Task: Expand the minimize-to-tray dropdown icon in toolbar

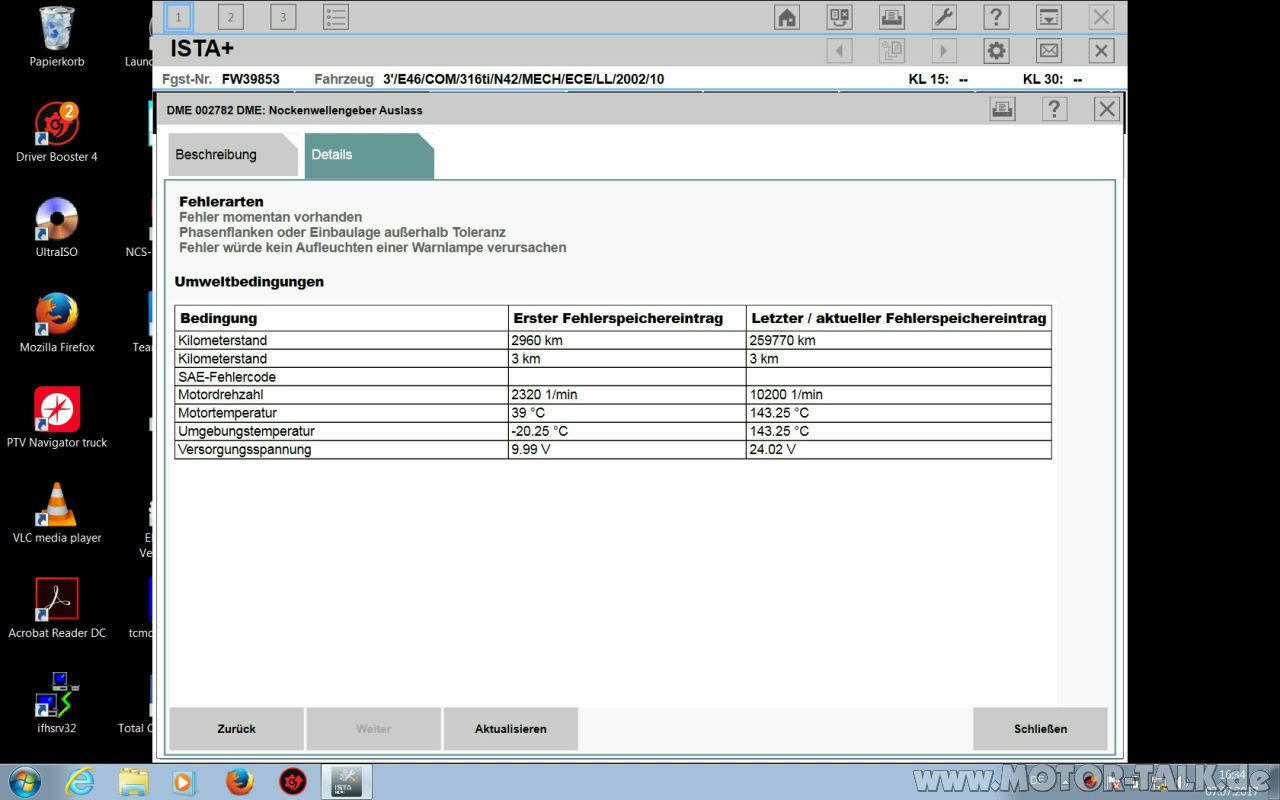Action: (x=1048, y=17)
